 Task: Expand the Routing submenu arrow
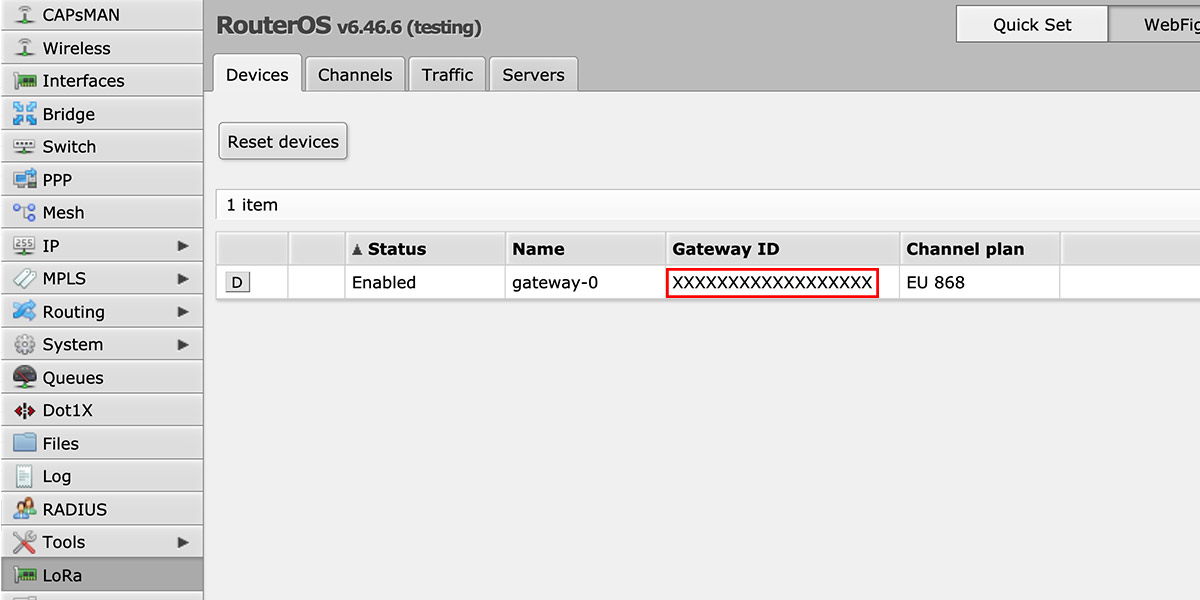pyautogui.click(x=183, y=312)
